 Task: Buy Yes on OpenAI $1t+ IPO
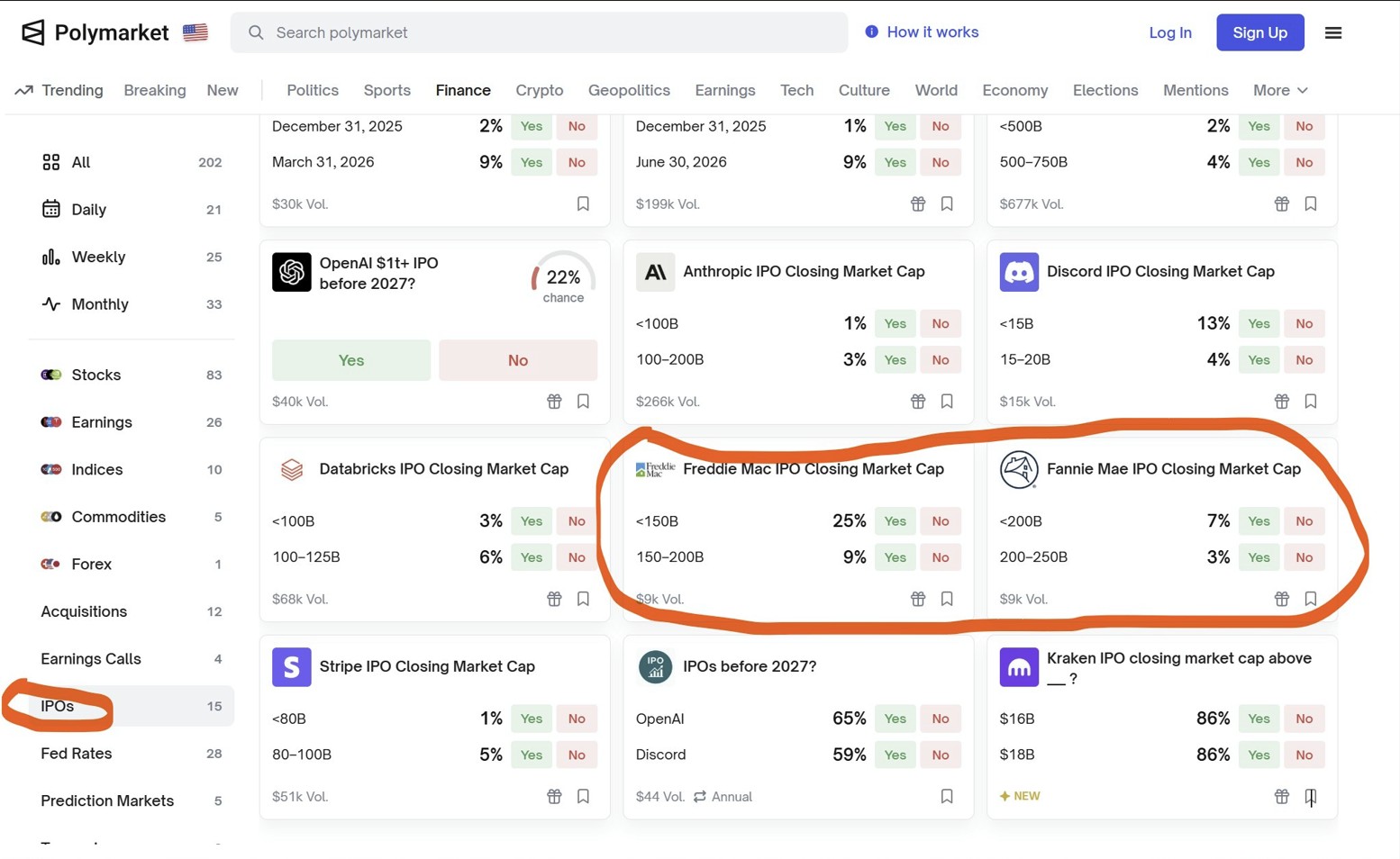click(351, 360)
